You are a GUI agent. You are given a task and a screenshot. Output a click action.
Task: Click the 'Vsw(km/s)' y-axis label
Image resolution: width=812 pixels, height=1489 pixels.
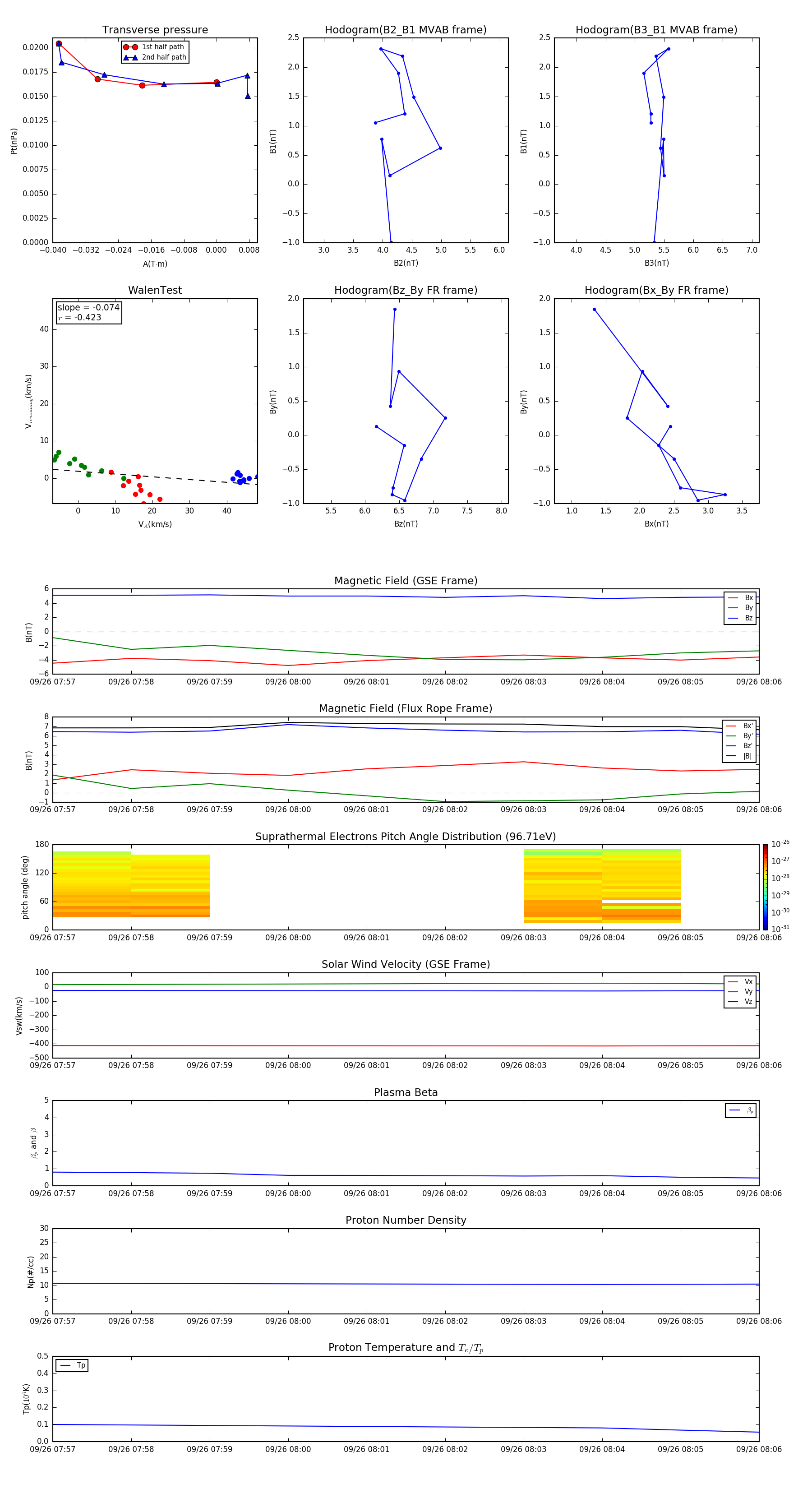[x=18, y=1016]
